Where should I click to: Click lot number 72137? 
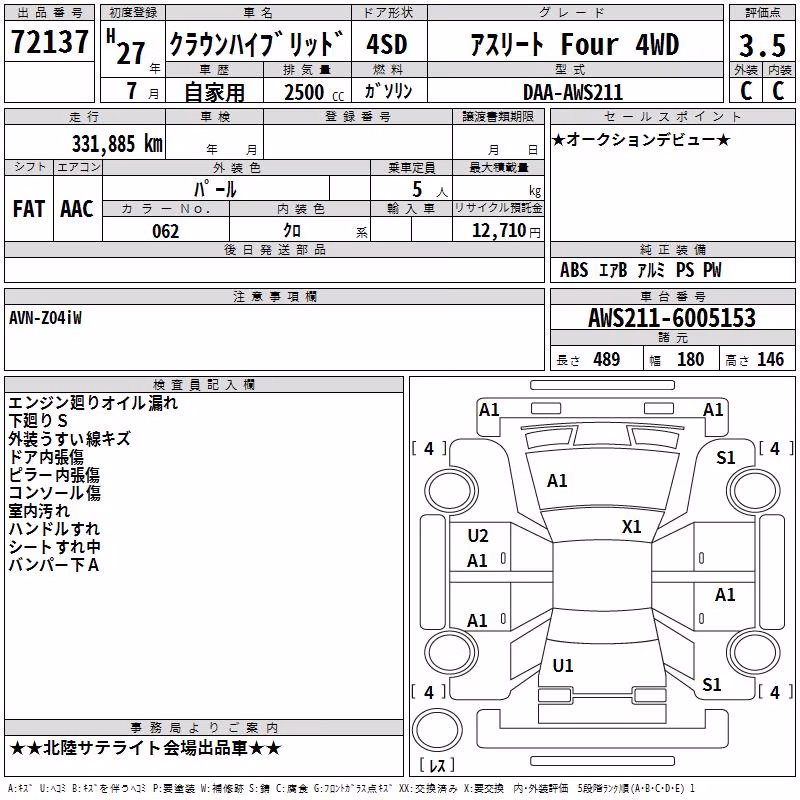point(49,41)
